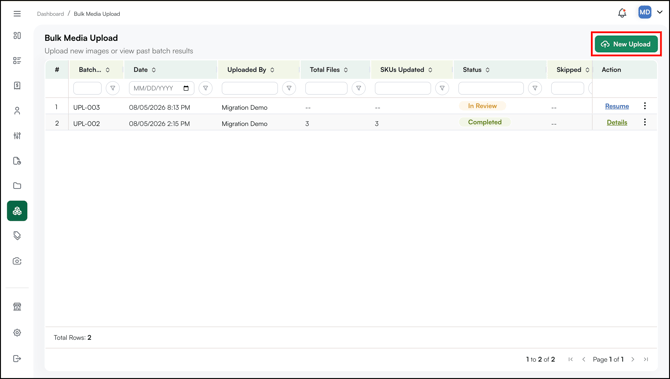Select the highlighted green bulk media icon
Viewport: 670px width, 379px height.
(x=17, y=211)
